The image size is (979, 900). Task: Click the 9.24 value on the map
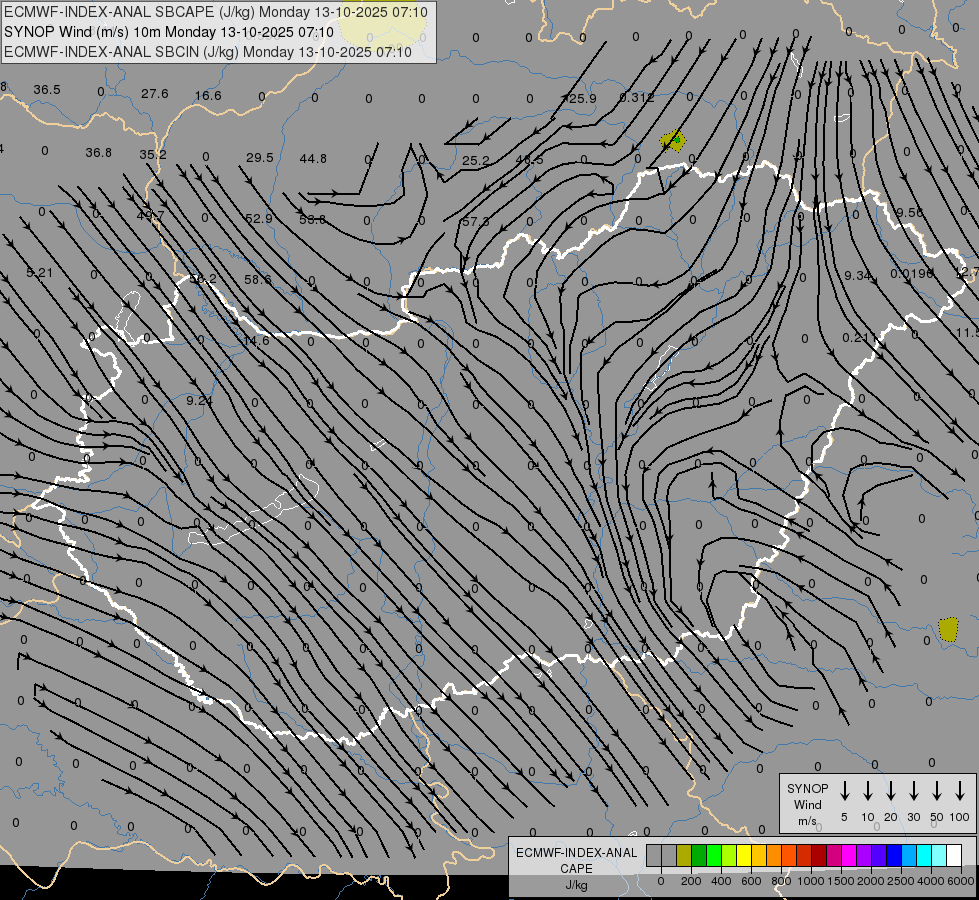[x=199, y=401]
